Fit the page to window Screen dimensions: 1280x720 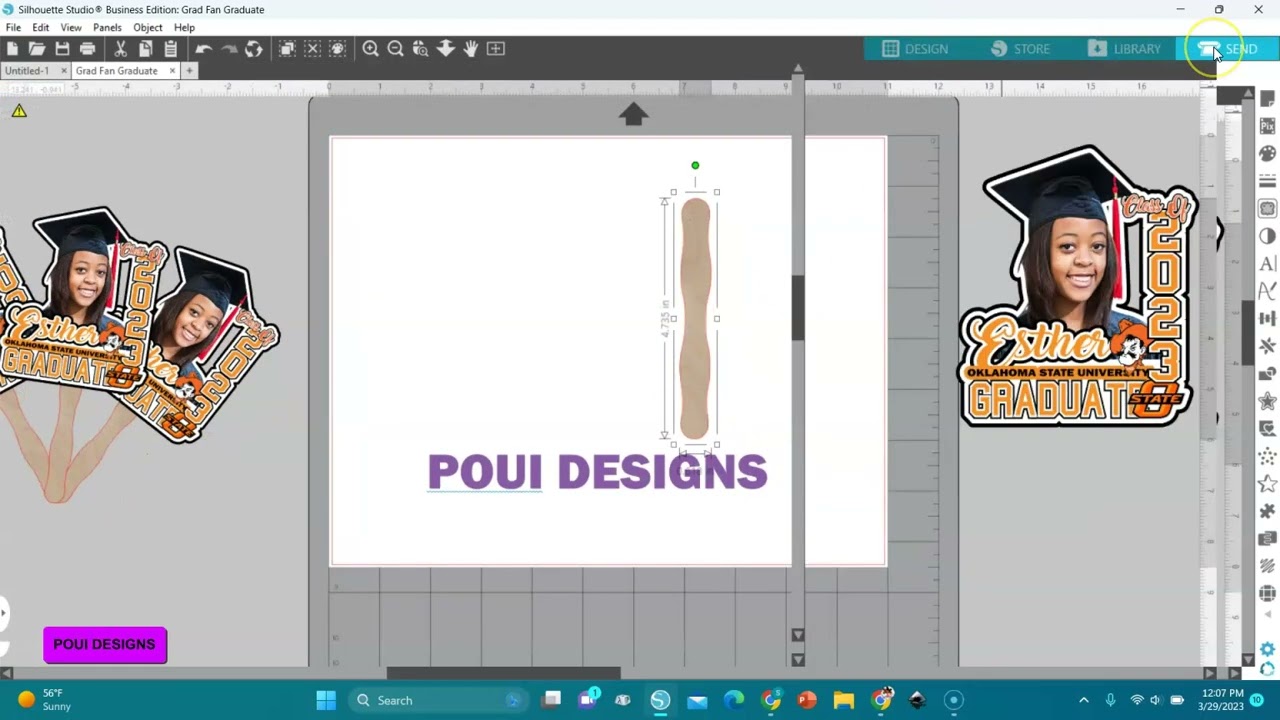(495, 49)
